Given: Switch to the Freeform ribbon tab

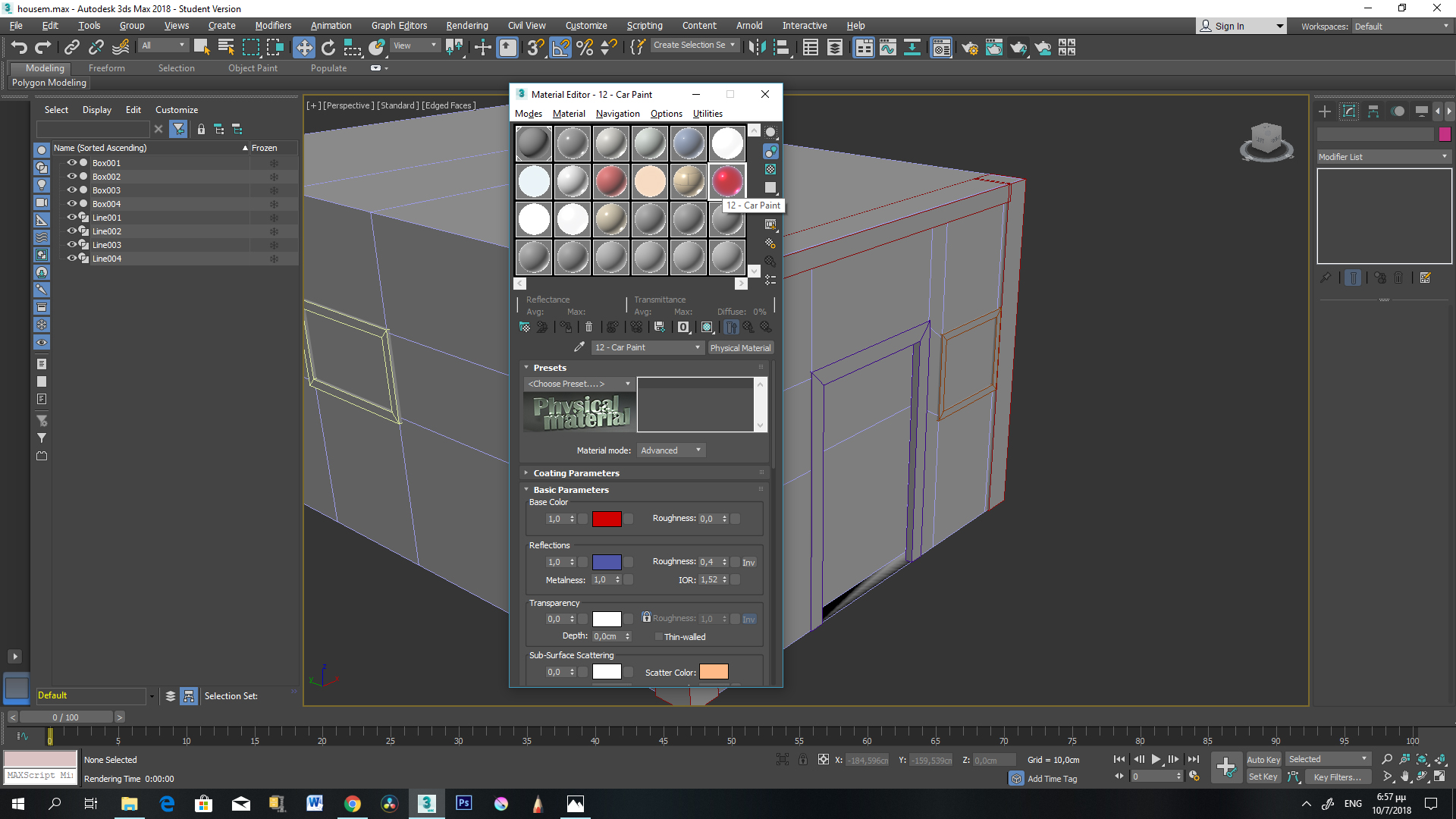Looking at the screenshot, I should [x=106, y=68].
